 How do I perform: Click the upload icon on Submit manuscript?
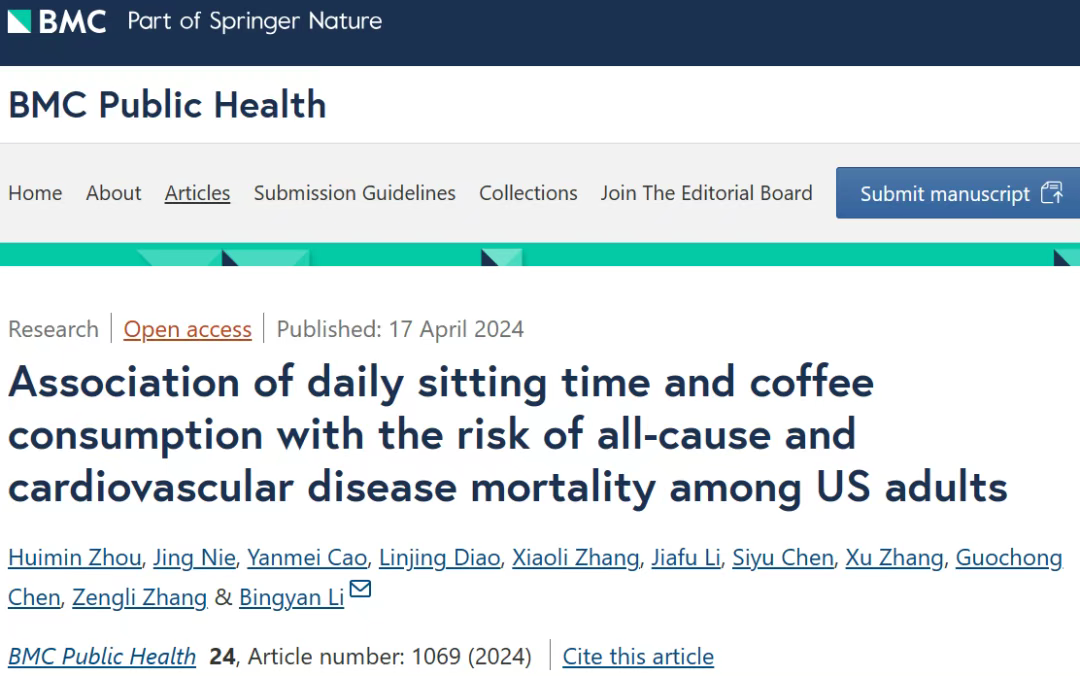1052,192
